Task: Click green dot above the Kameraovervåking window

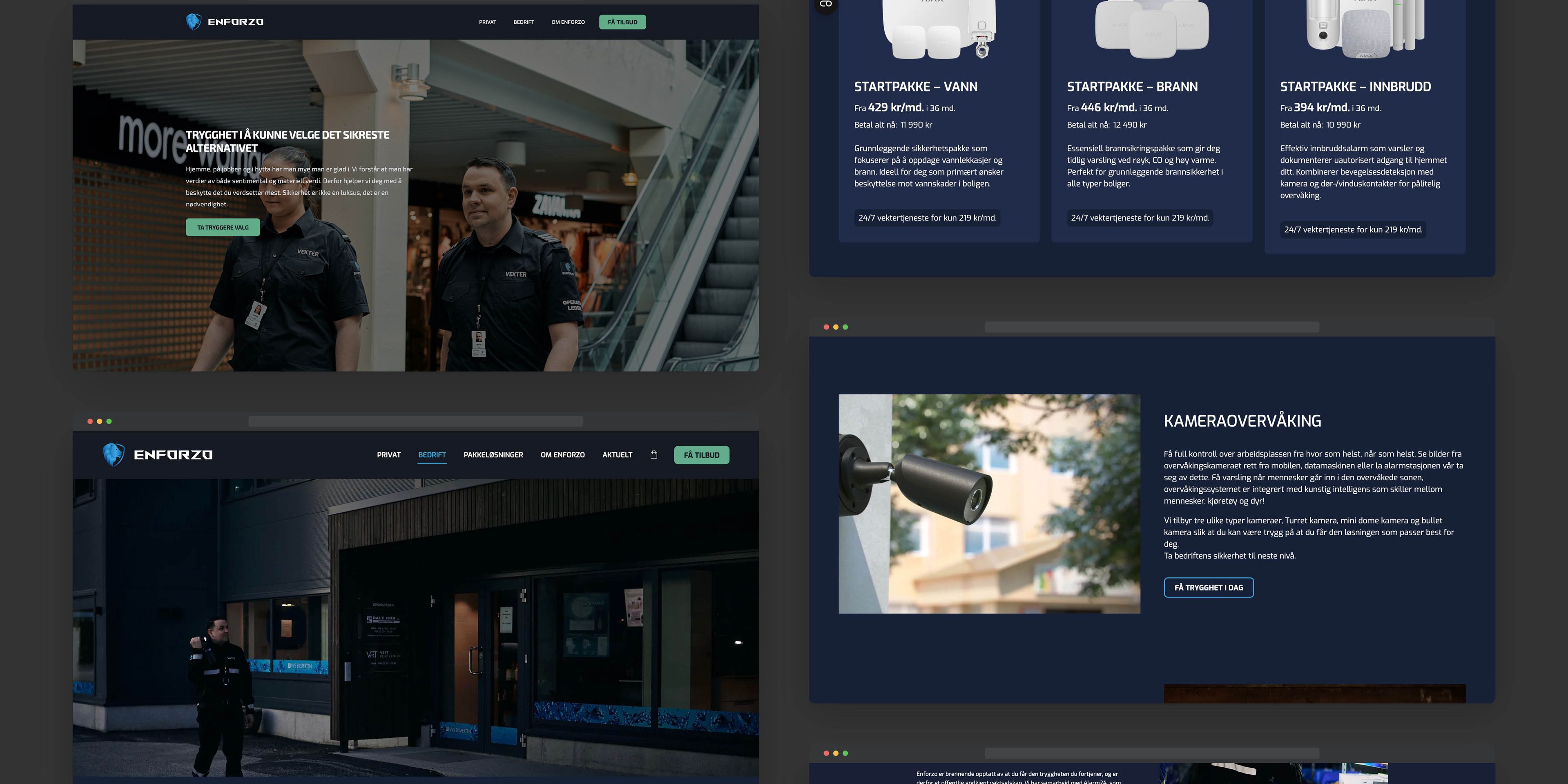Action: (845, 327)
